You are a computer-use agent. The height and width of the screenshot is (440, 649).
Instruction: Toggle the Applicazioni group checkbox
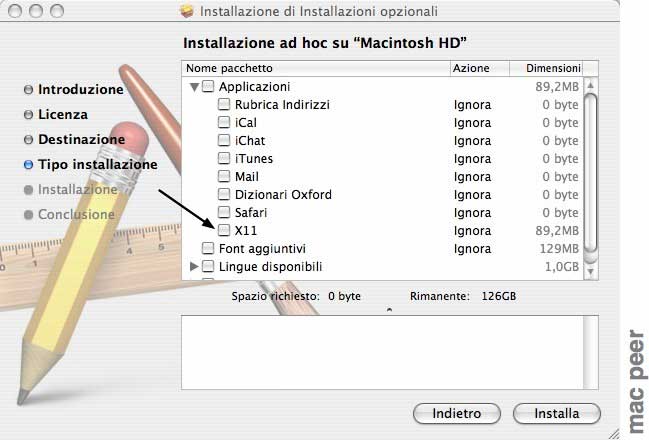coord(208,87)
